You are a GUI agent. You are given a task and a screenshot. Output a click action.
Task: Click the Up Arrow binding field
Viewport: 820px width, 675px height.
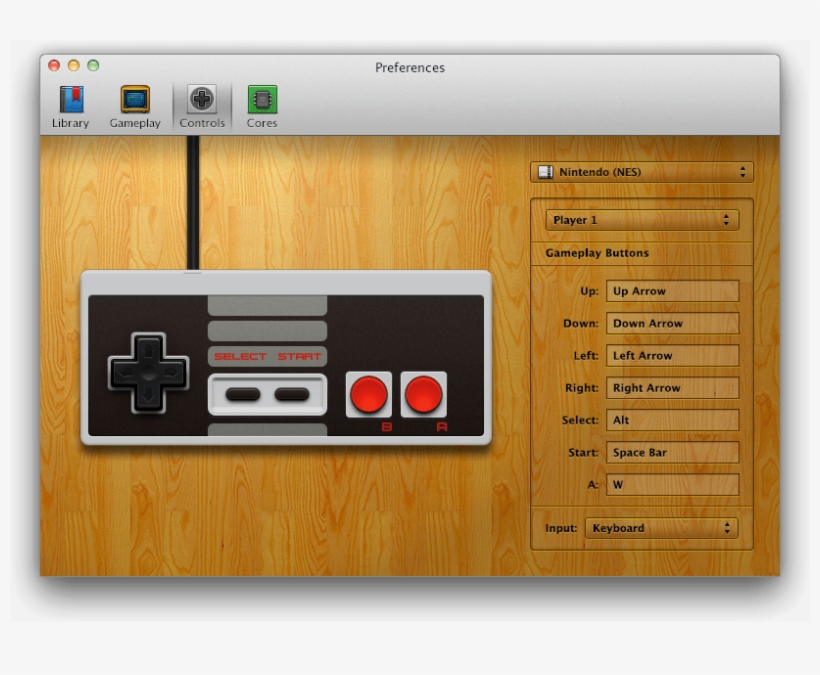point(672,290)
